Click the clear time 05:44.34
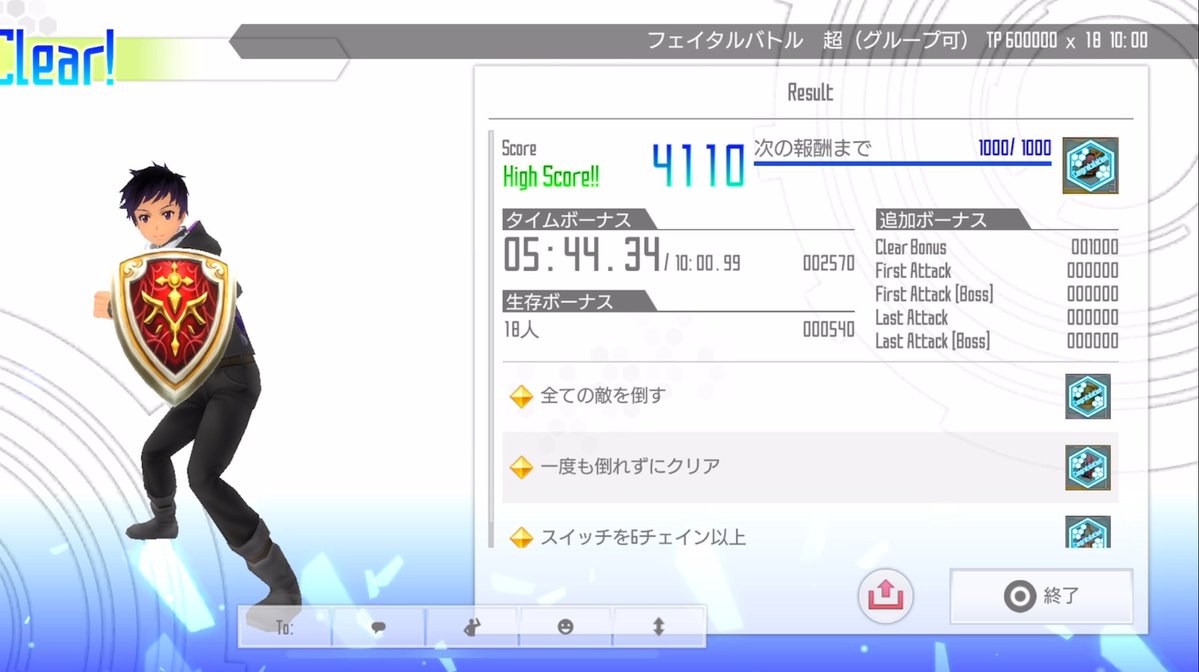The image size is (1199, 672). pyautogui.click(x=582, y=255)
